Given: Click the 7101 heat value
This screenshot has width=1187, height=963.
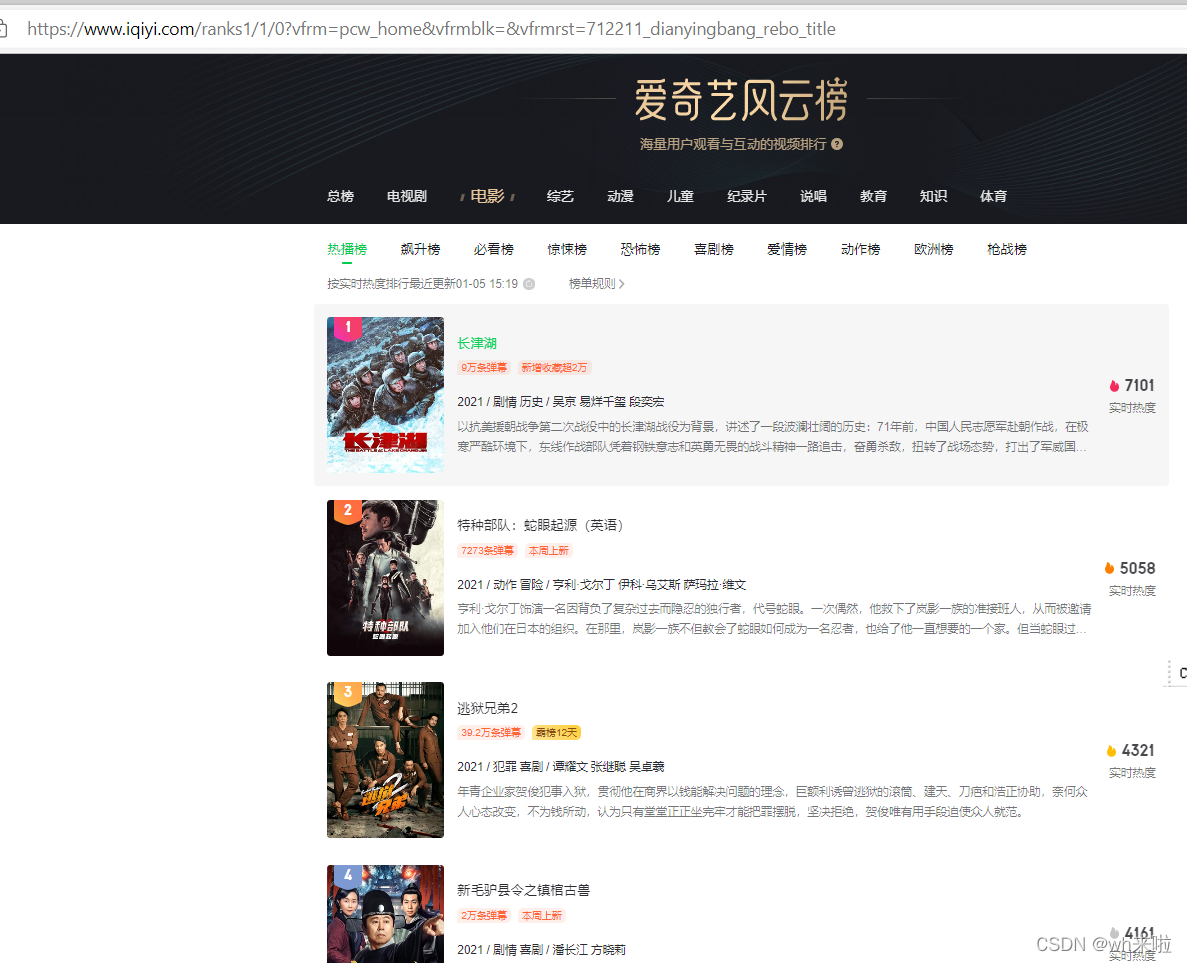Looking at the screenshot, I should click(1139, 386).
